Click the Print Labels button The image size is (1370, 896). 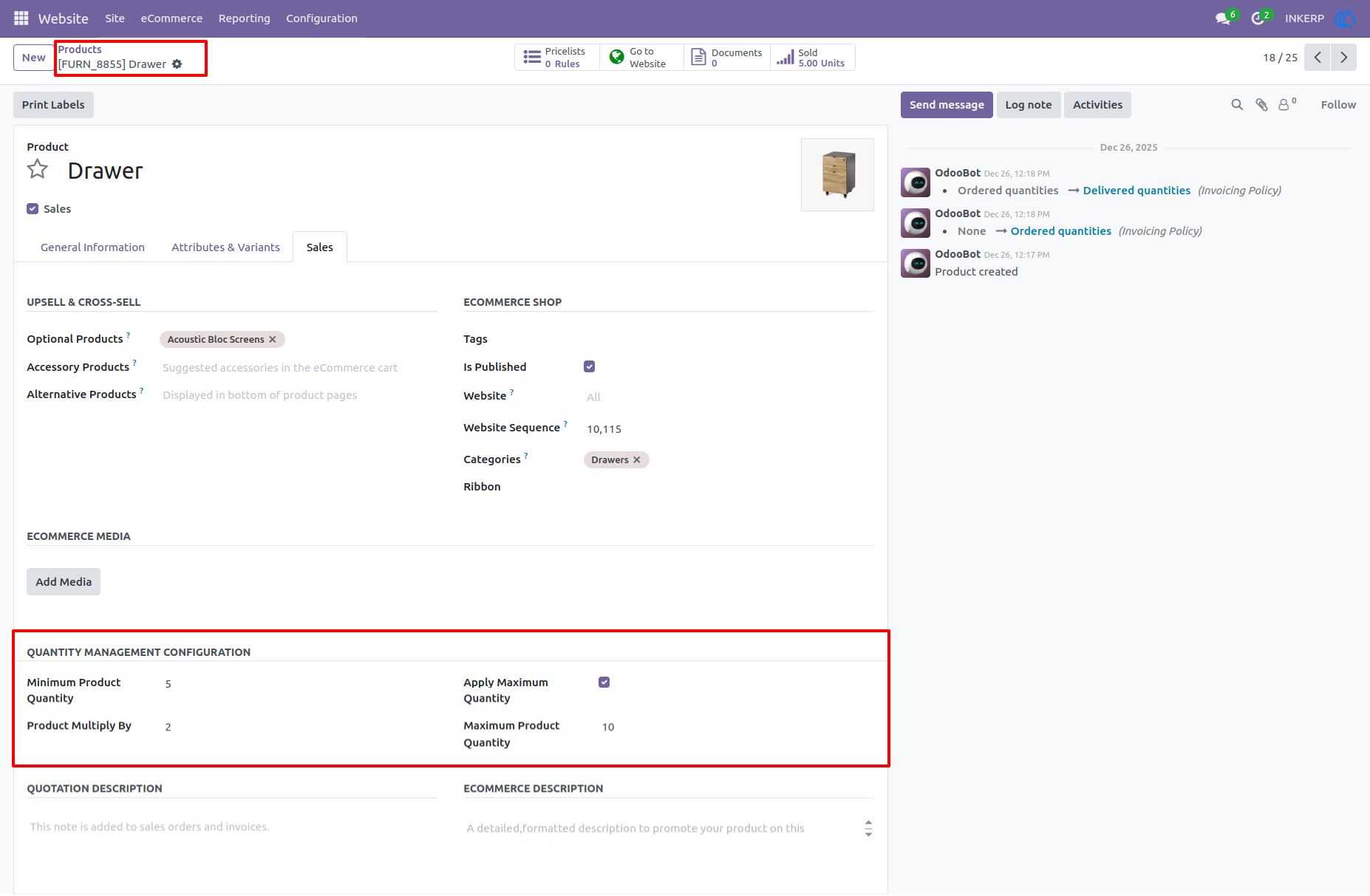53,105
